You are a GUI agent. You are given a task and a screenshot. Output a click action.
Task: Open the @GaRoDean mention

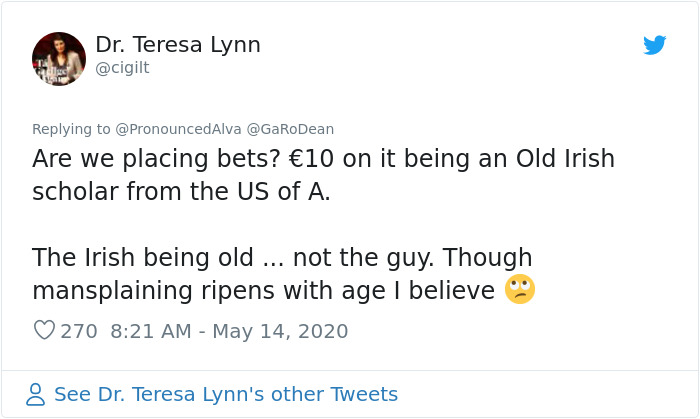290,129
